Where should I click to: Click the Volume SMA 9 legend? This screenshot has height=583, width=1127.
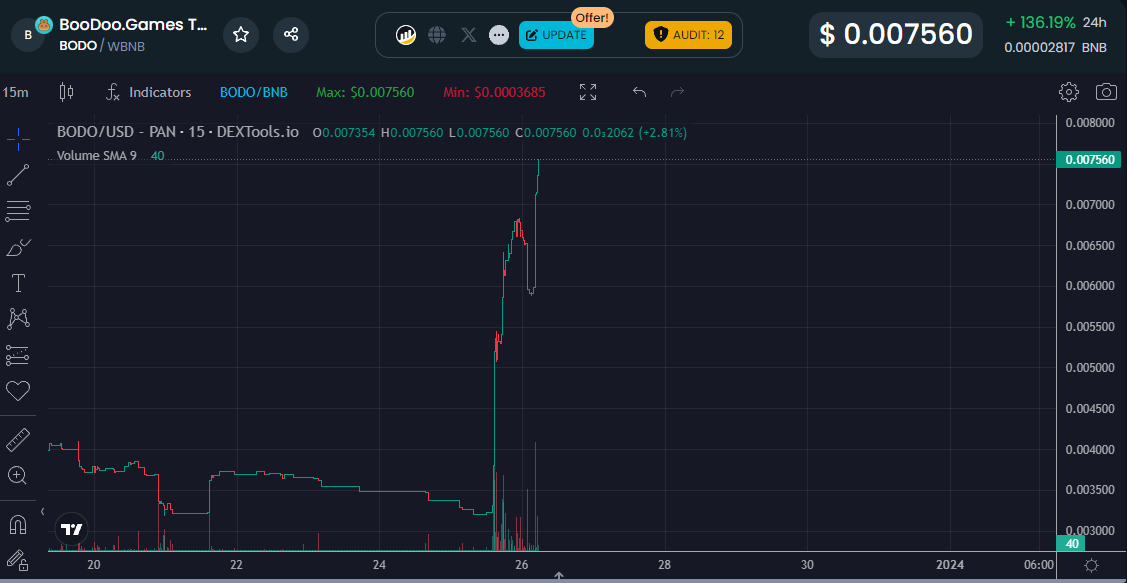pyautogui.click(x=96, y=155)
